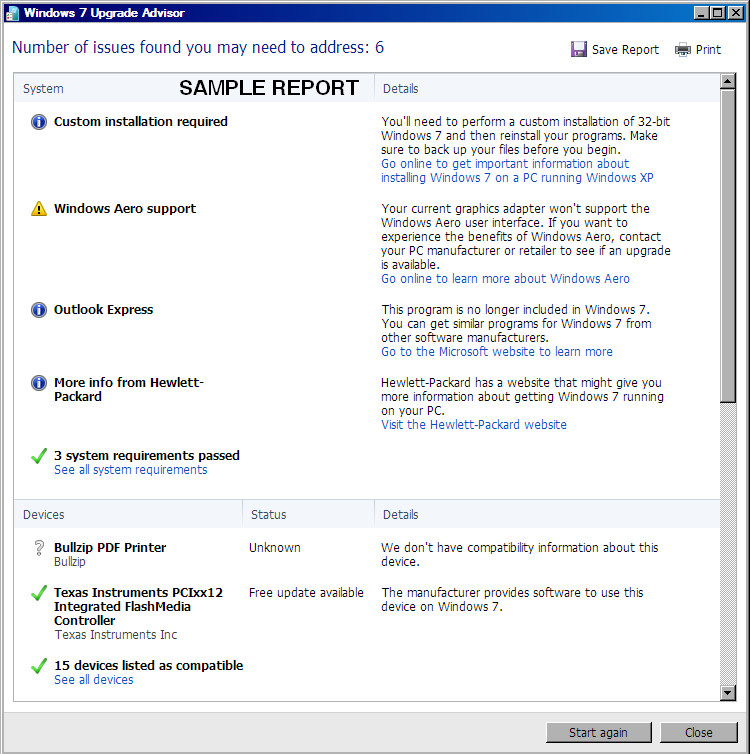
Task: Click the Start again button
Action: tap(599, 732)
